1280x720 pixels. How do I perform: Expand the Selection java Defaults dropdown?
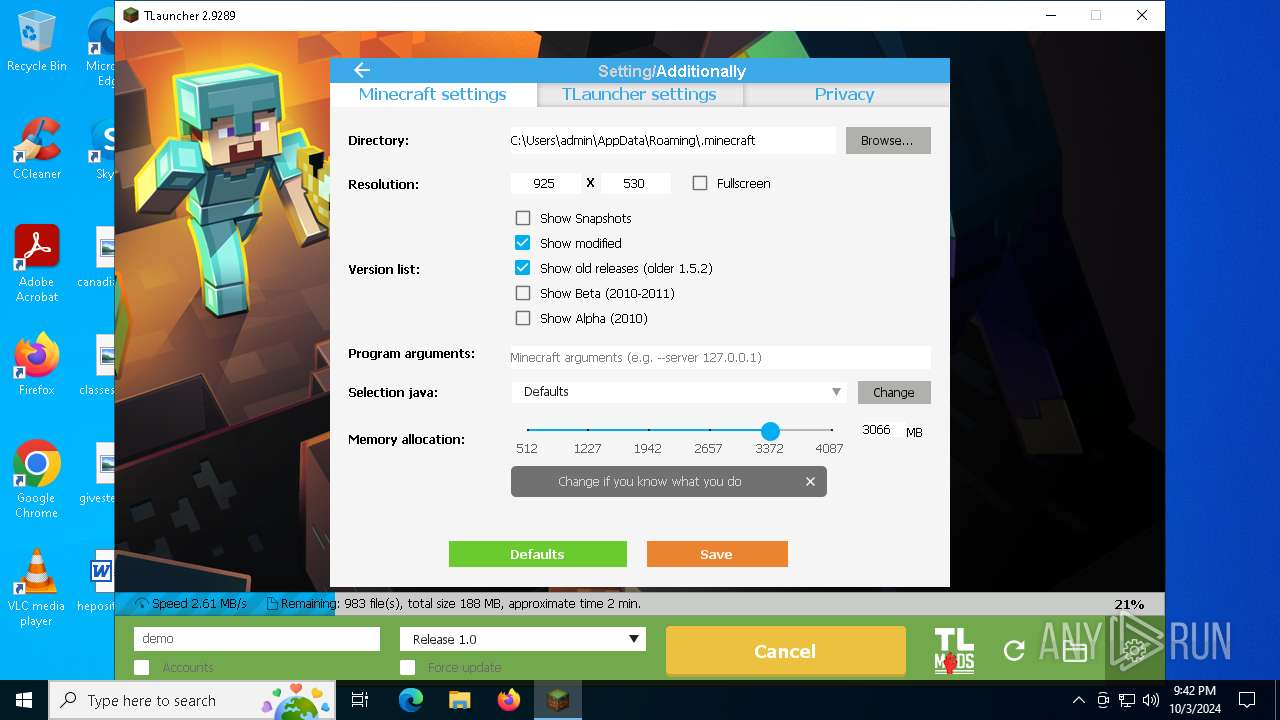point(679,392)
